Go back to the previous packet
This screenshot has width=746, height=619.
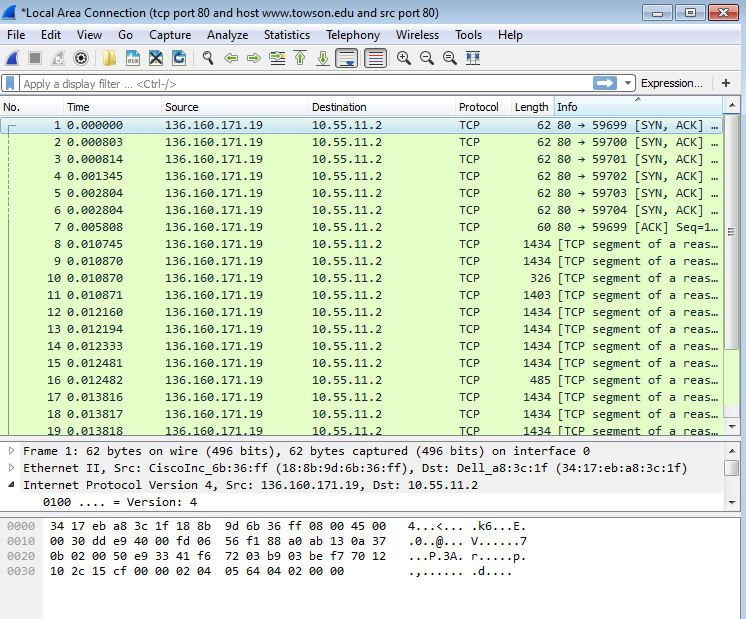click(231, 59)
